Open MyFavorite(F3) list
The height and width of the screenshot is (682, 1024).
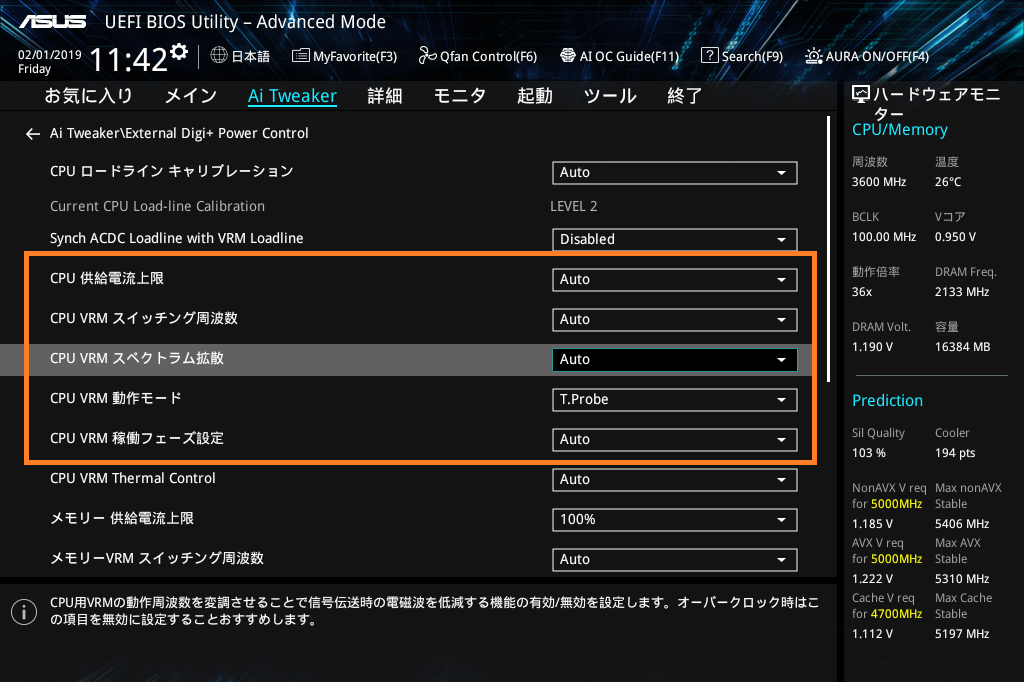pos(344,56)
